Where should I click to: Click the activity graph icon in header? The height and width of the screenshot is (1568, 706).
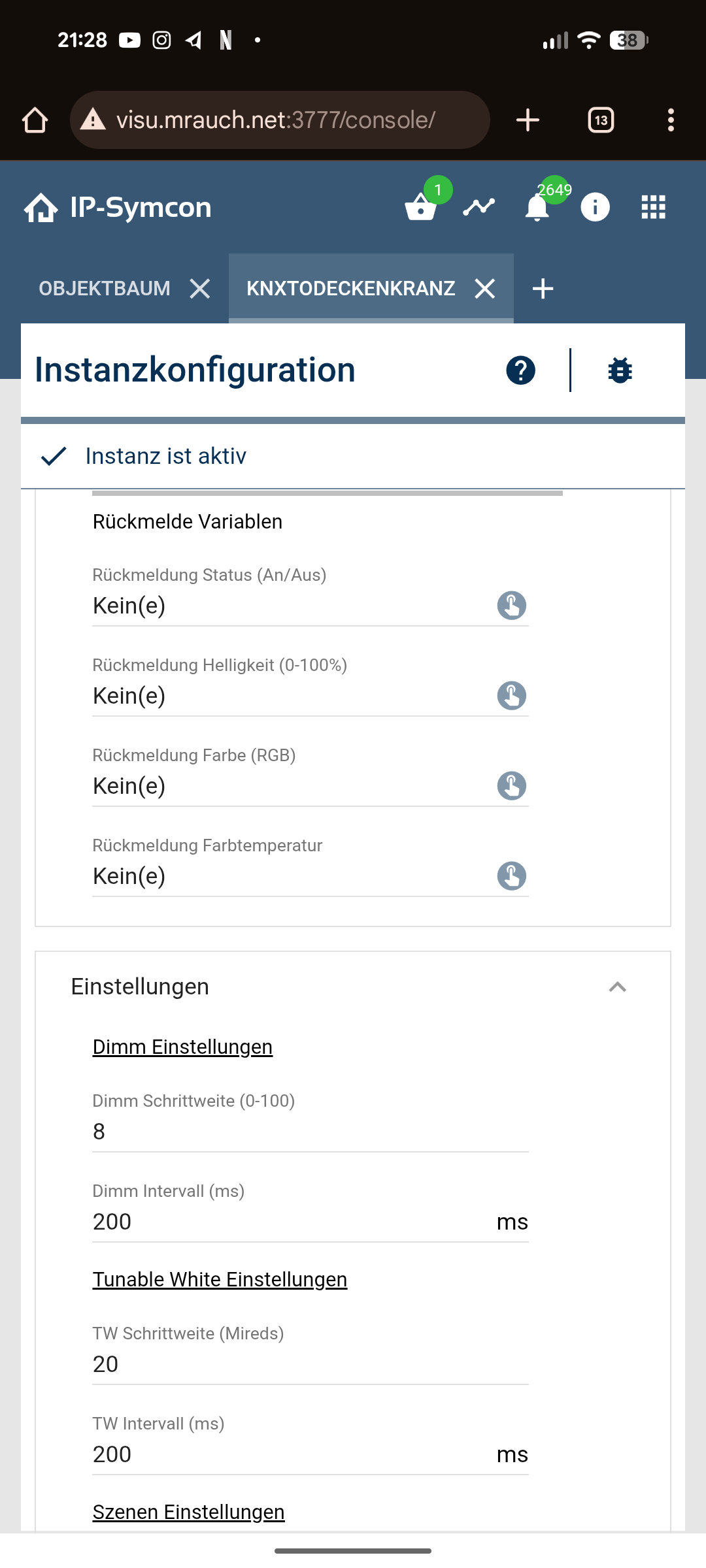pos(479,207)
